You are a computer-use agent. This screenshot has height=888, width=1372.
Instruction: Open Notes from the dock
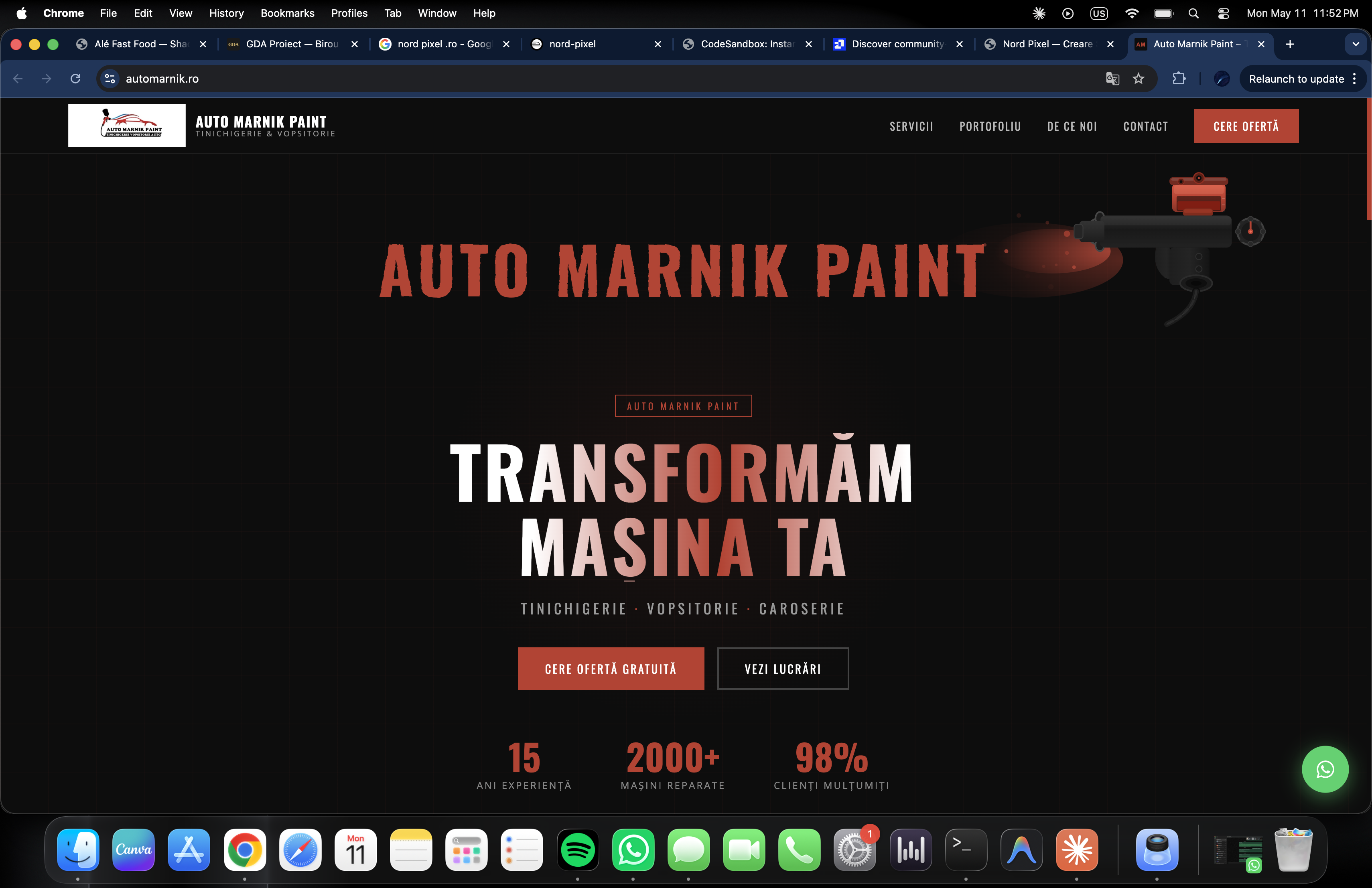tap(410, 849)
